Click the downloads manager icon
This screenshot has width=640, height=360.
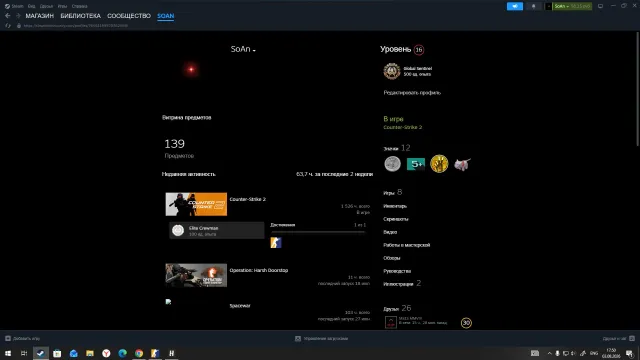tap(298, 338)
